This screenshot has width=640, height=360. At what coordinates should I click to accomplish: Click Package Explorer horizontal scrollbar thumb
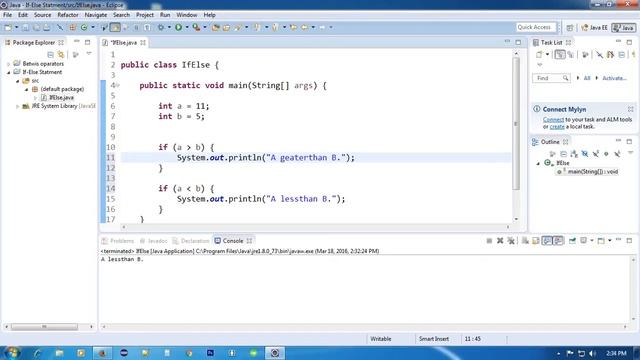(44, 327)
